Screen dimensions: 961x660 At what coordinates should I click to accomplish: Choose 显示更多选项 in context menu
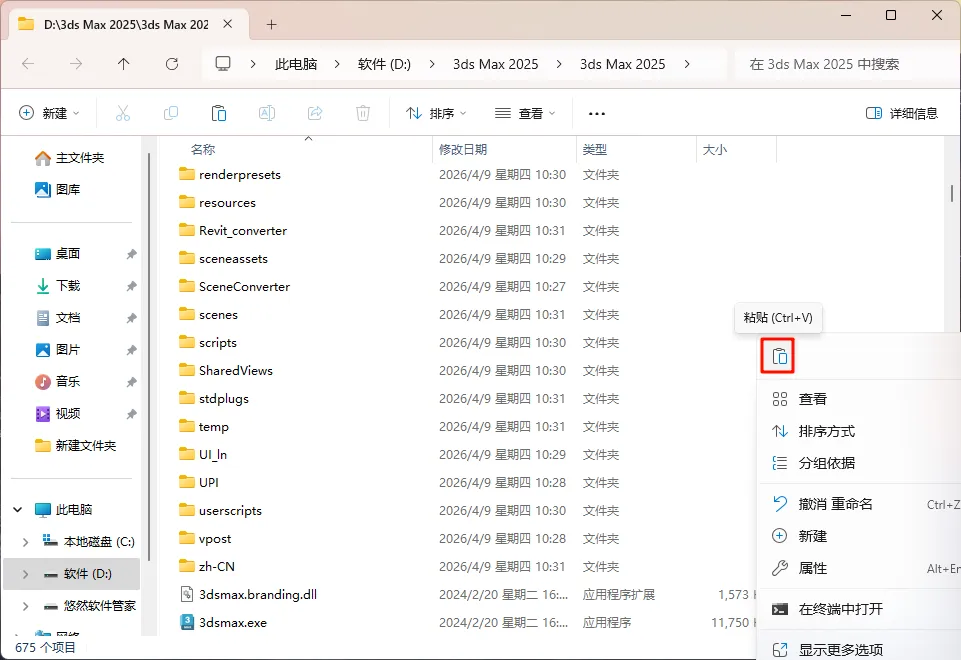859,648
